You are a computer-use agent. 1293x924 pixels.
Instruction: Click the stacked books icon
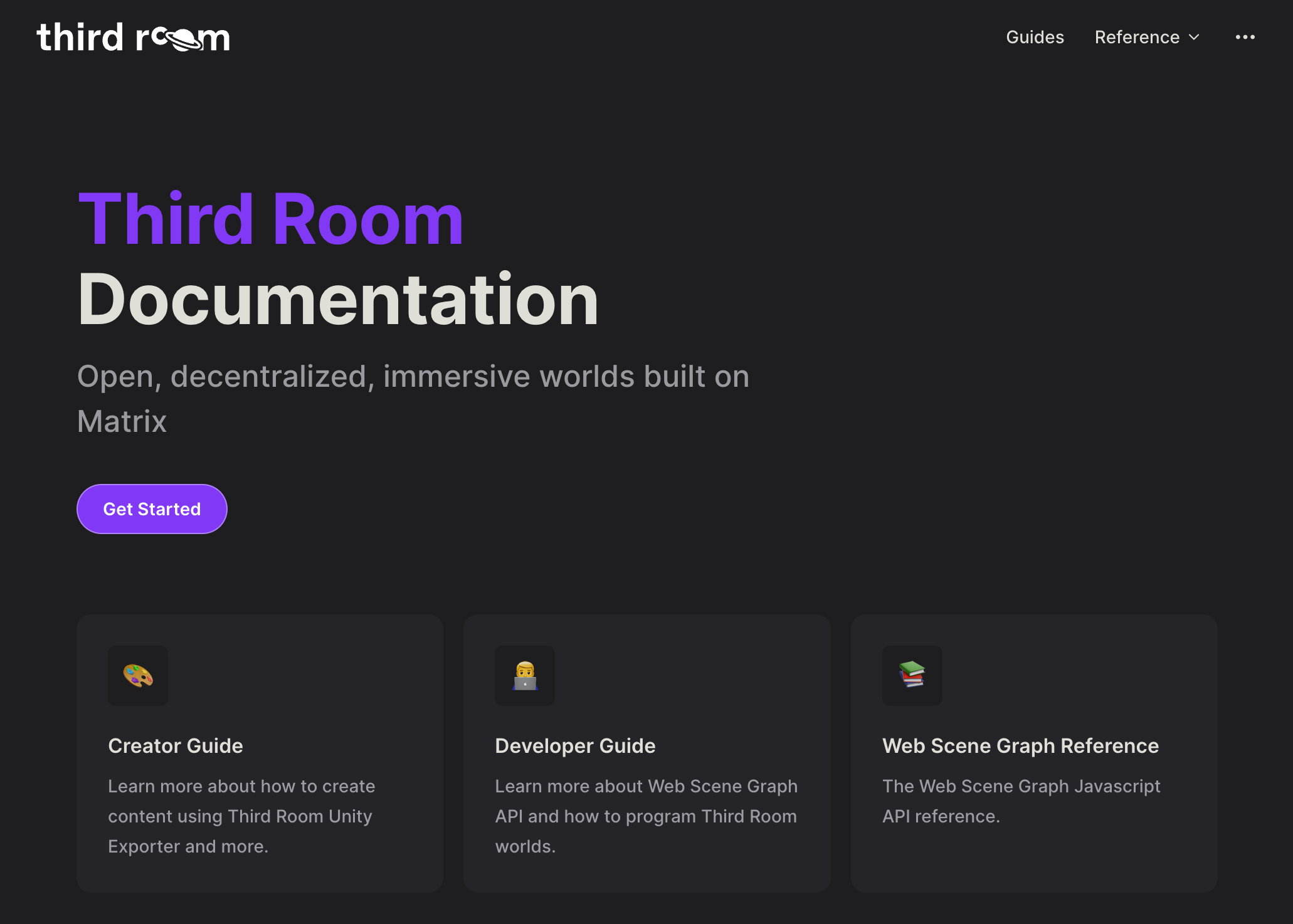(912, 676)
